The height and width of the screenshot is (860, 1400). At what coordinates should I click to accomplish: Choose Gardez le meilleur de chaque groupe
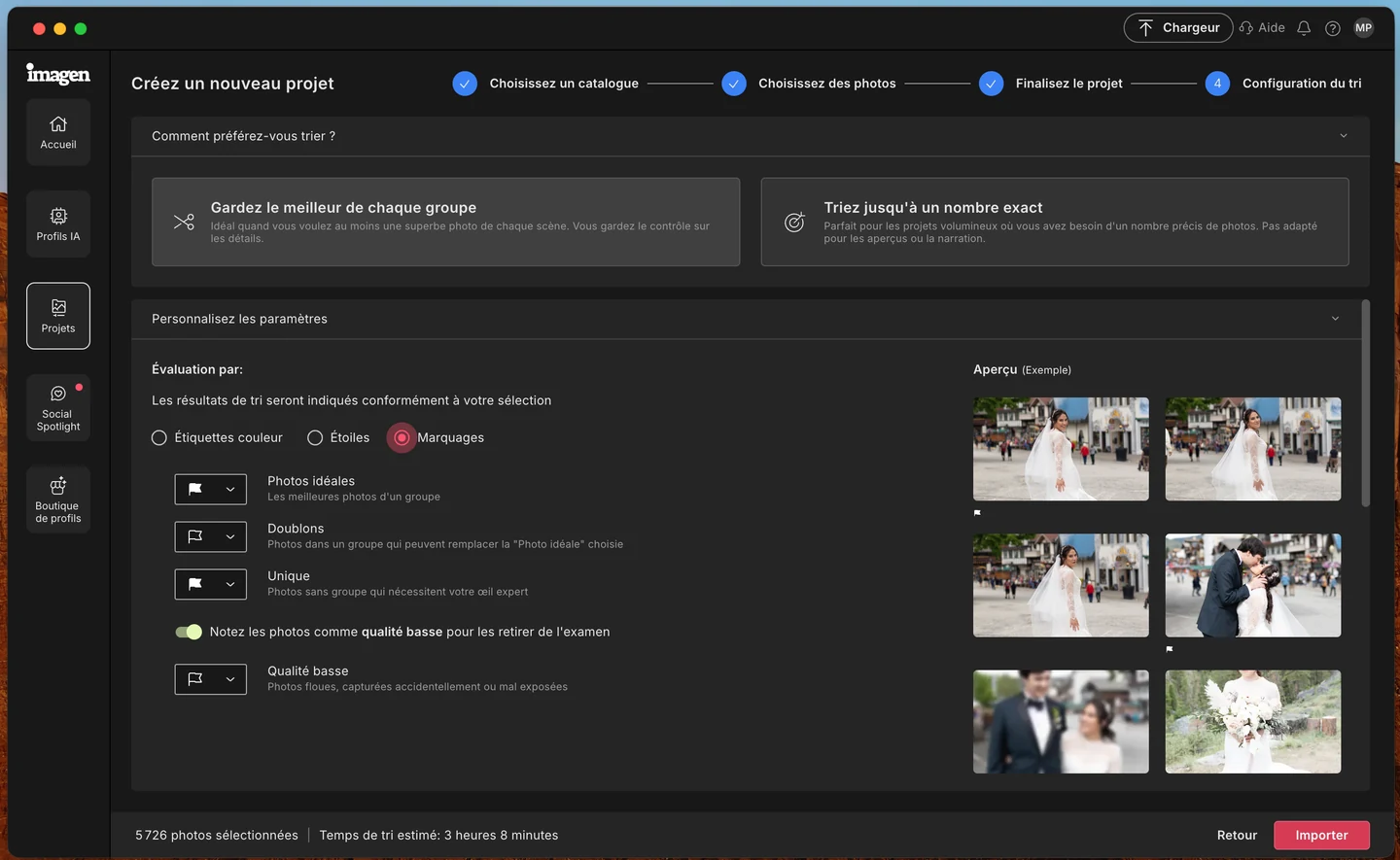[445, 222]
